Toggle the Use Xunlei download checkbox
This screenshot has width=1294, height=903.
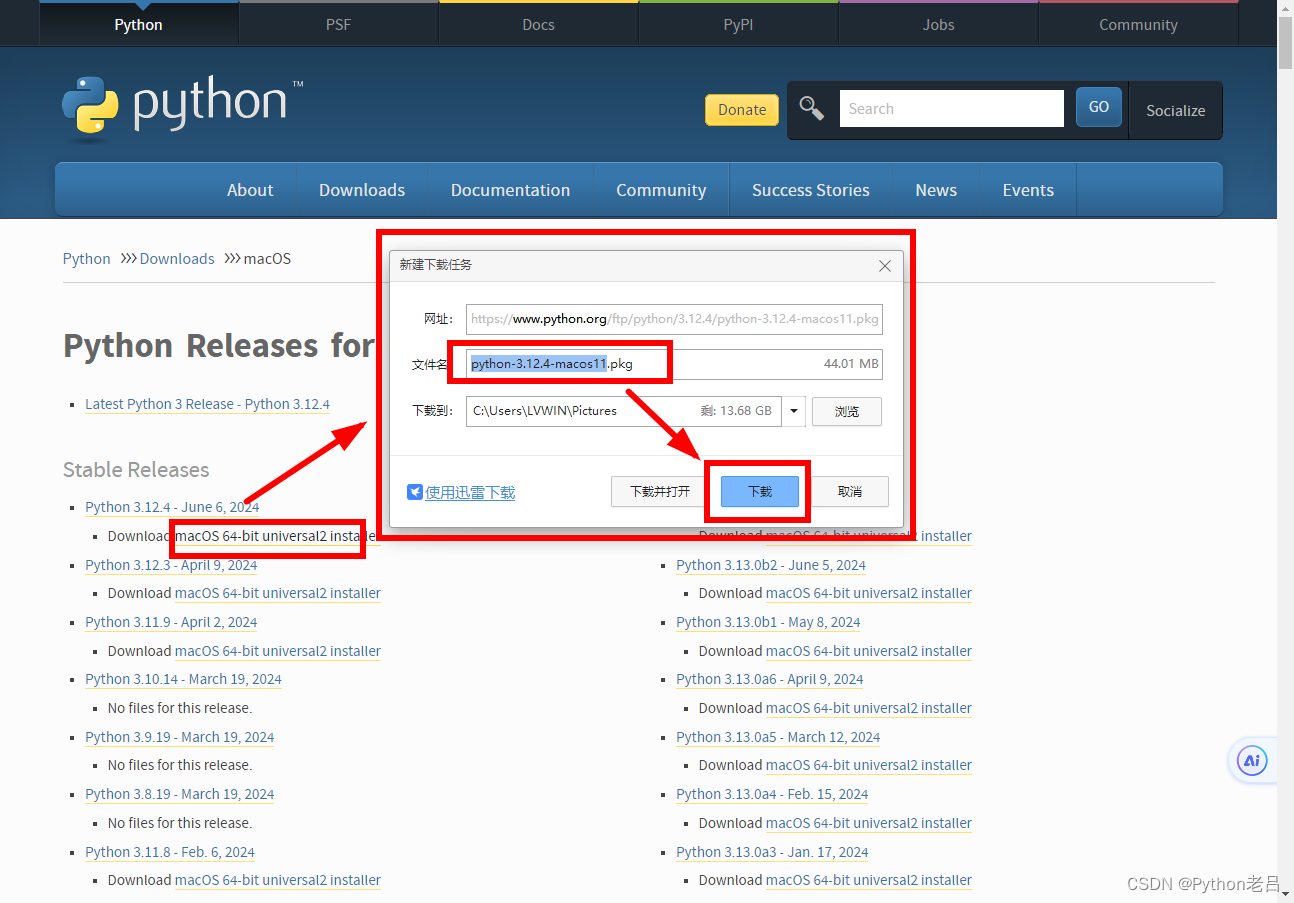tap(415, 492)
